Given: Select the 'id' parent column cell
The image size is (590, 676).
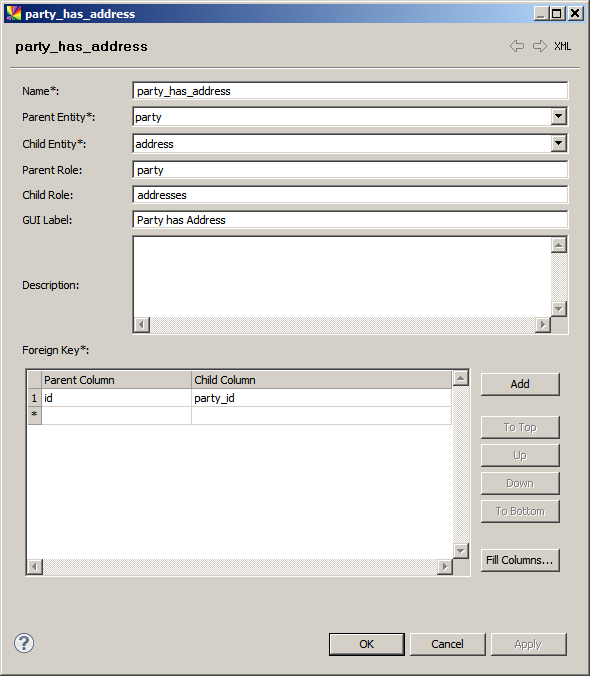Looking at the screenshot, I should [116, 398].
